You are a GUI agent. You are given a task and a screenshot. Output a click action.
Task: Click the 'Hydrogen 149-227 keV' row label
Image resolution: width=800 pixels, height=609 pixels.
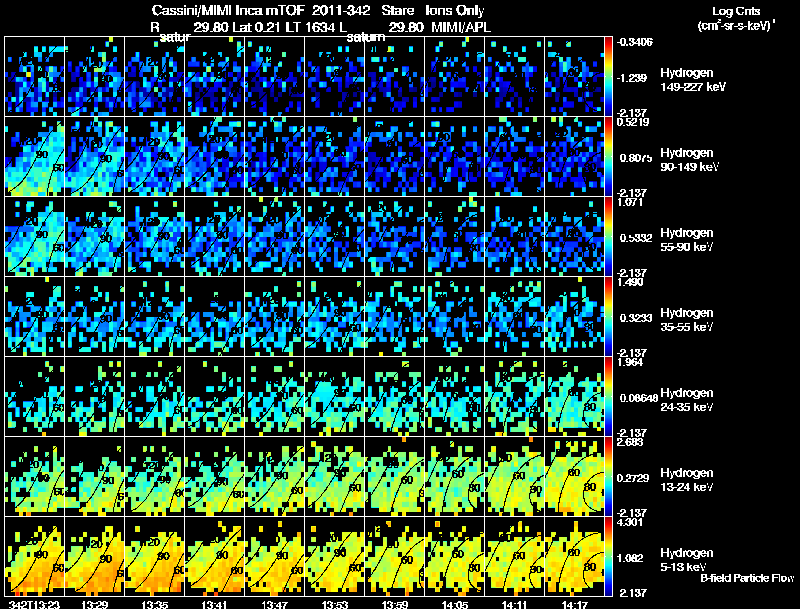click(692, 80)
